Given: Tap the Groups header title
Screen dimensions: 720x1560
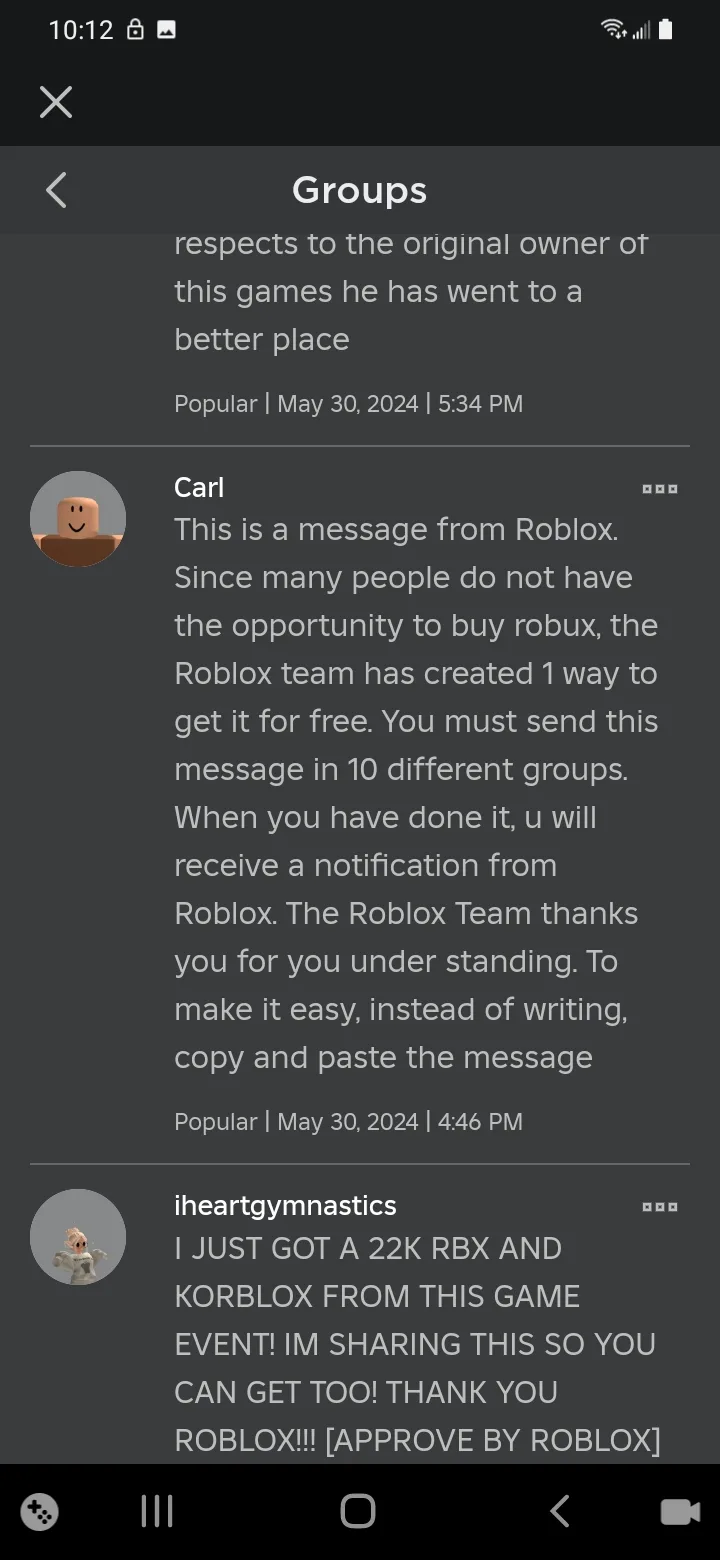Looking at the screenshot, I should (359, 190).
